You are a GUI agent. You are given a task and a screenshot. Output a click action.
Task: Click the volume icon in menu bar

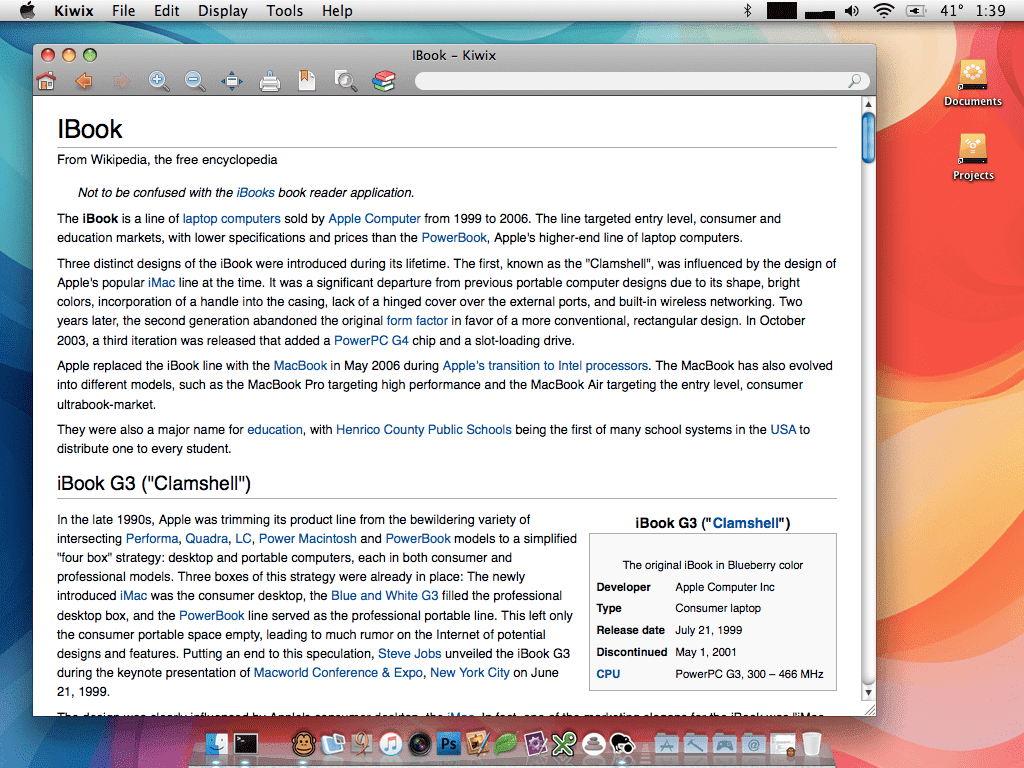[x=851, y=11]
